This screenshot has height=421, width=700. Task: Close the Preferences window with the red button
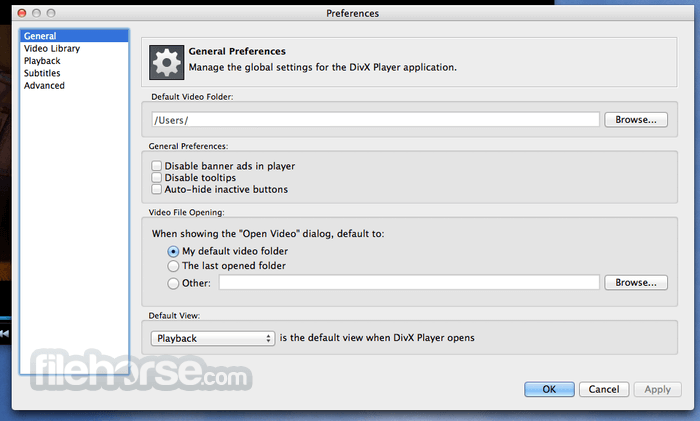pyautogui.click(x=22, y=13)
